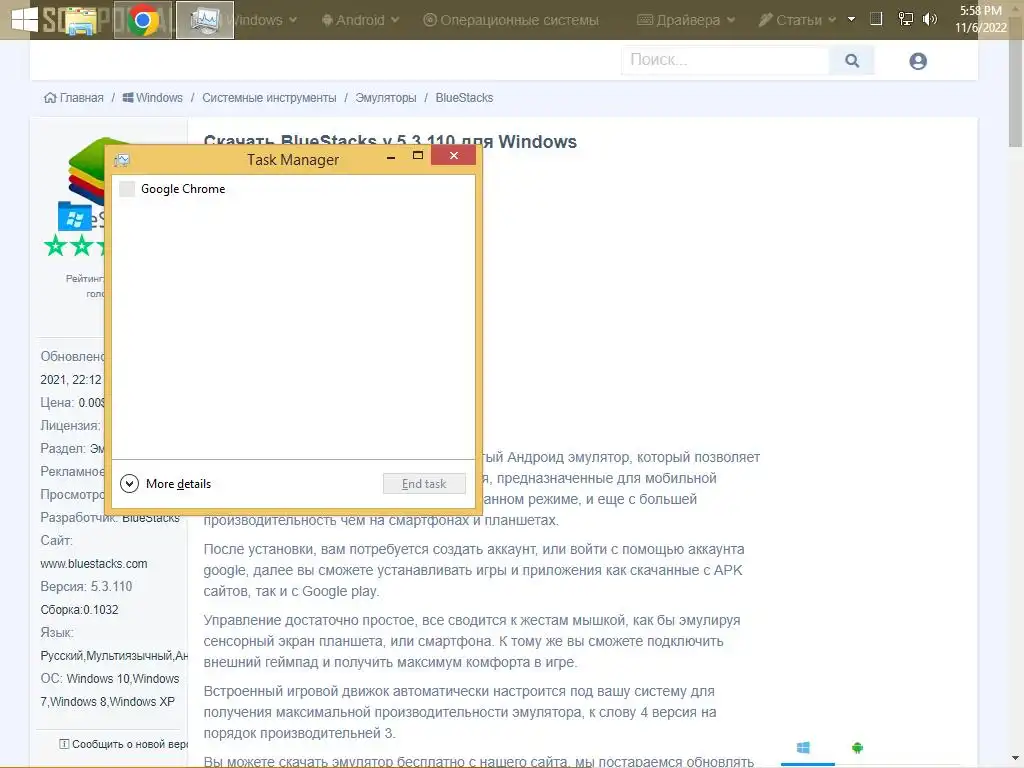Go to Главная breadcrumb link
1024x768 pixels.
click(74, 98)
